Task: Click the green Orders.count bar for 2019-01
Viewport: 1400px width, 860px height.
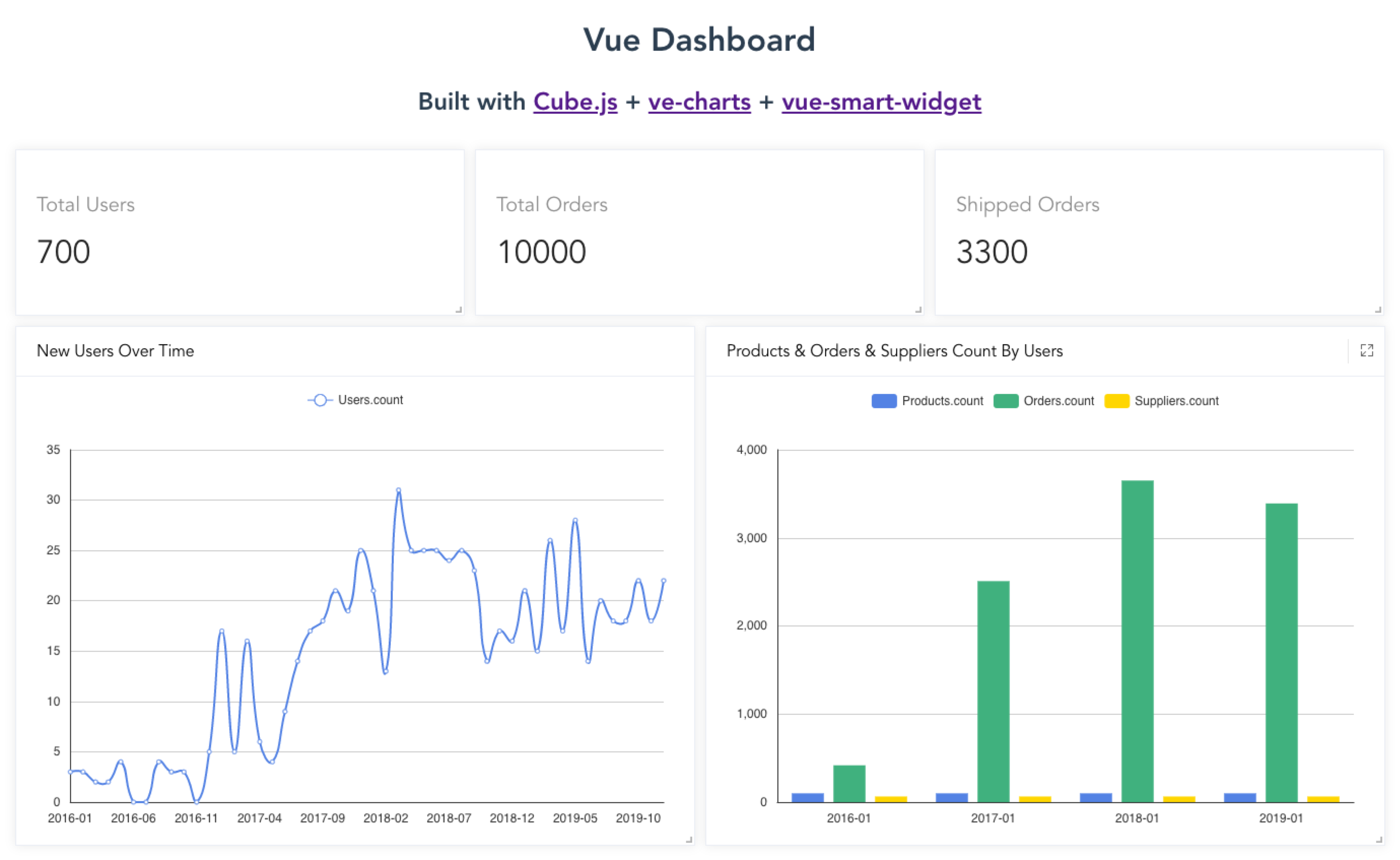Action: [1281, 654]
